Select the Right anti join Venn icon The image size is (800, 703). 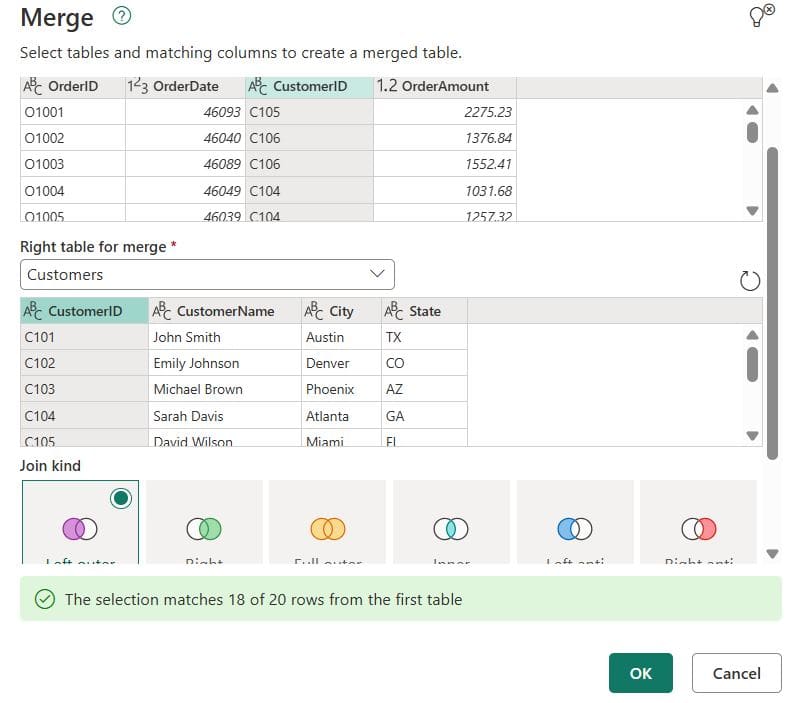pyautogui.click(x=698, y=529)
